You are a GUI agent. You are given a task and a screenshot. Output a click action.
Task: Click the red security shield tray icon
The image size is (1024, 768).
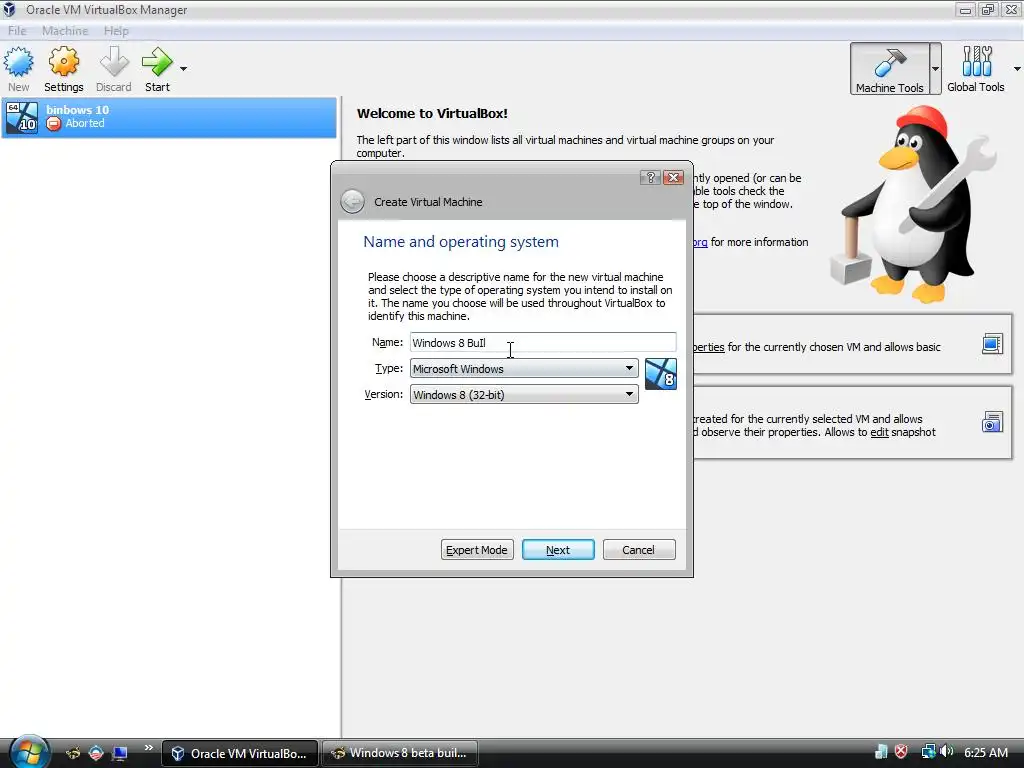pos(901,752)
